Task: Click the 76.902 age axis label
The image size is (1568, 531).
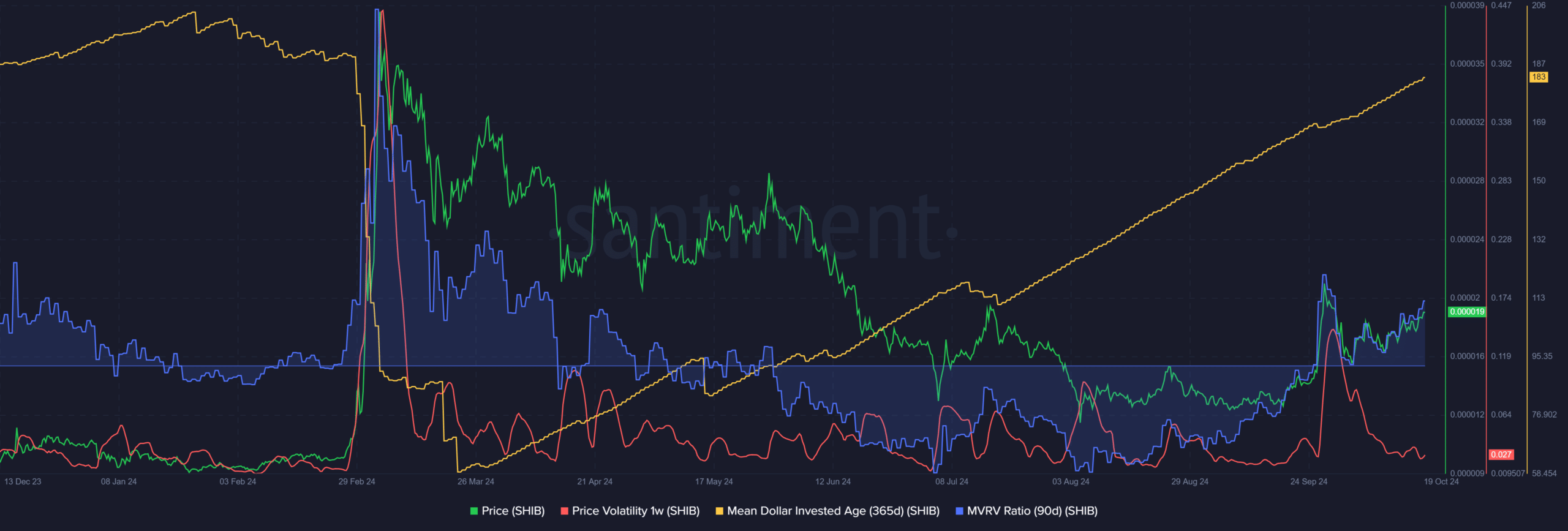Action: point(1543,415)
